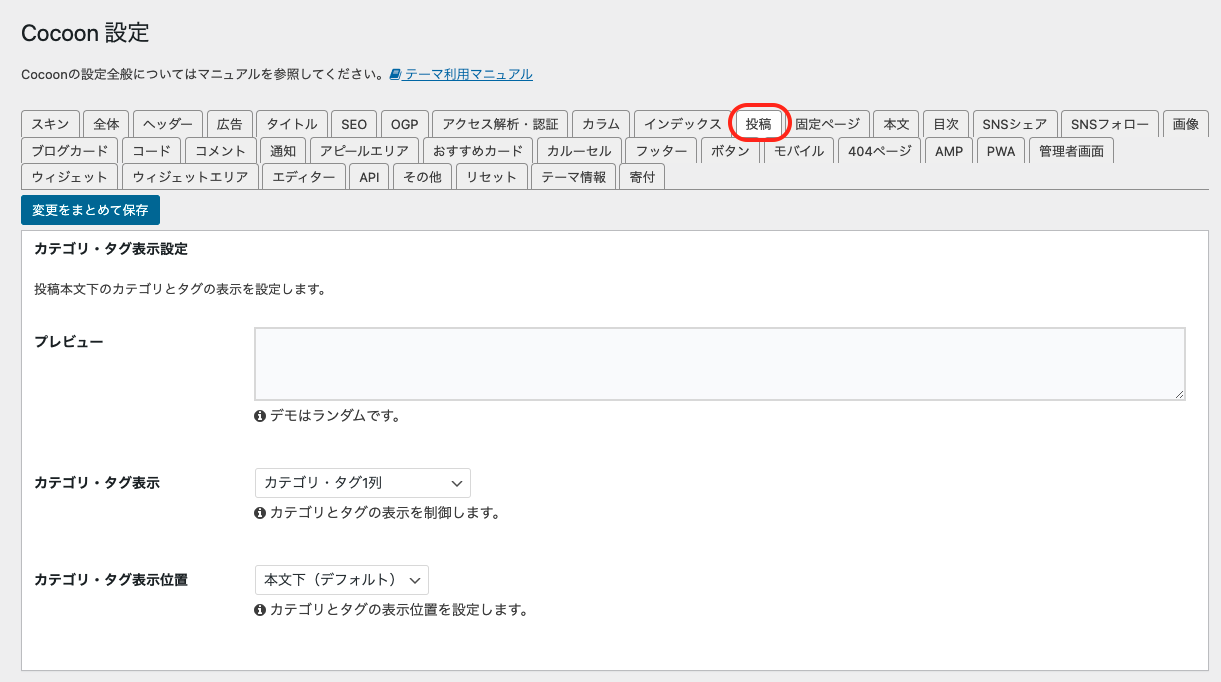Open the カラム tab

(601, 124)
